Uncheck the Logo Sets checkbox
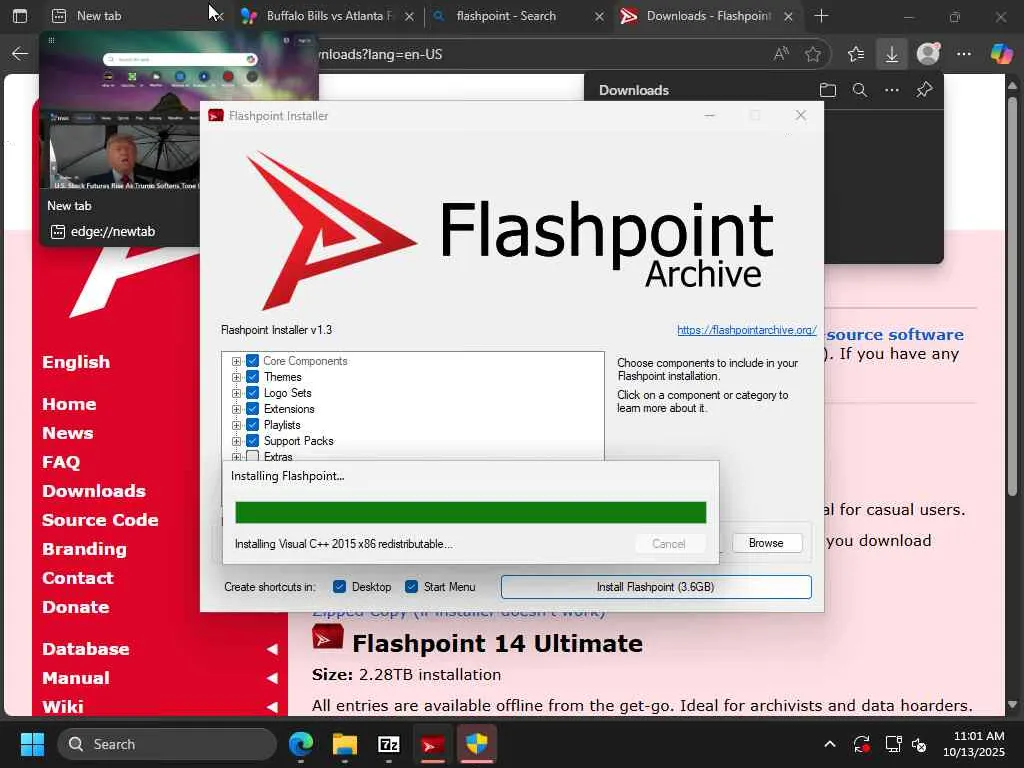 click(253, 392)
